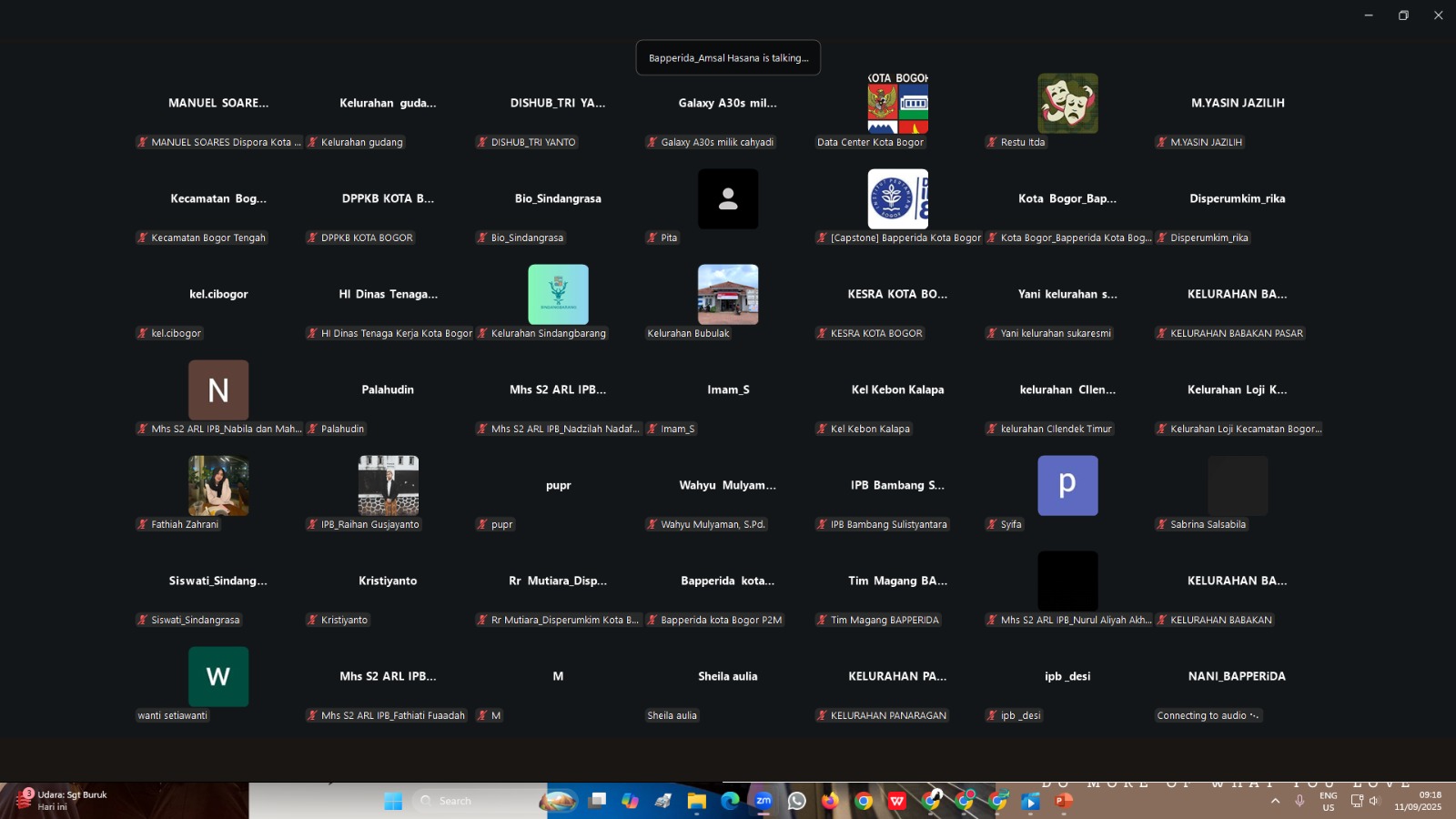Open the ENG US language switcher

[1329, 801]
